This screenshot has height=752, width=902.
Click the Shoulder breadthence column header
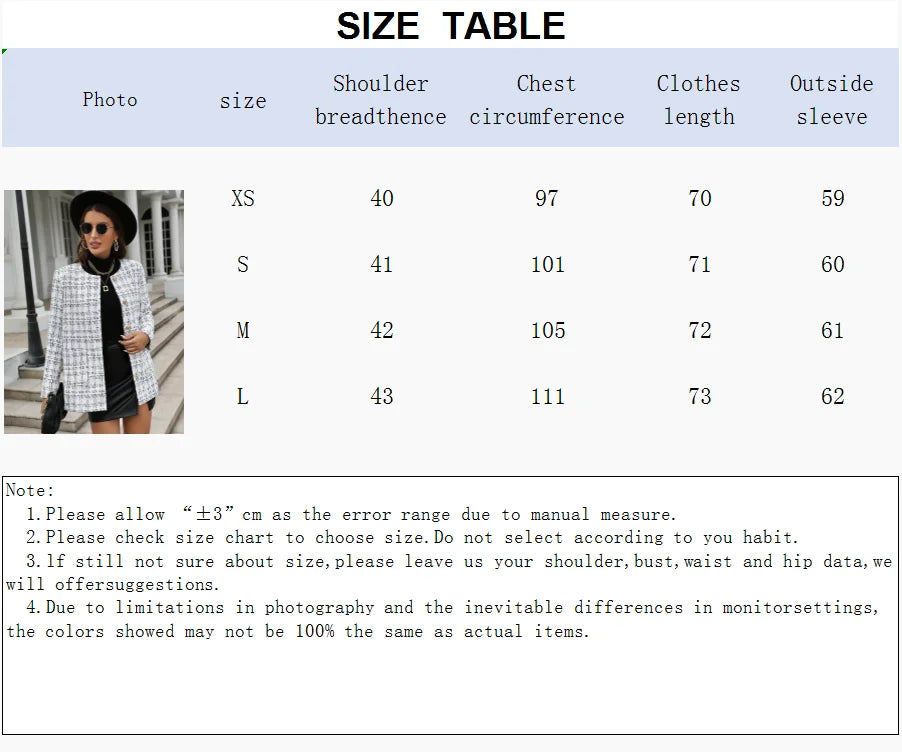click(x=381, y=100)
